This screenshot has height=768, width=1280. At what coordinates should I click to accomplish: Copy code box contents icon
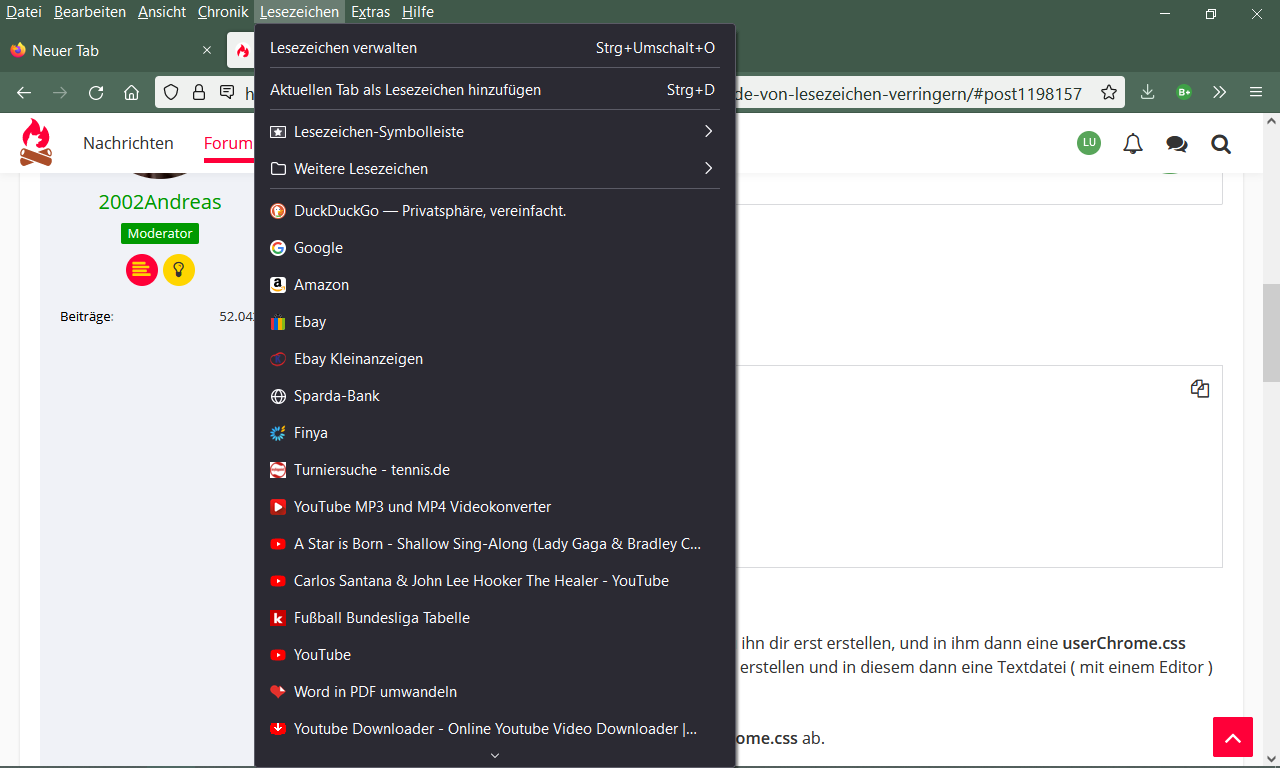pyautogui.click(x=1200, y=389)
